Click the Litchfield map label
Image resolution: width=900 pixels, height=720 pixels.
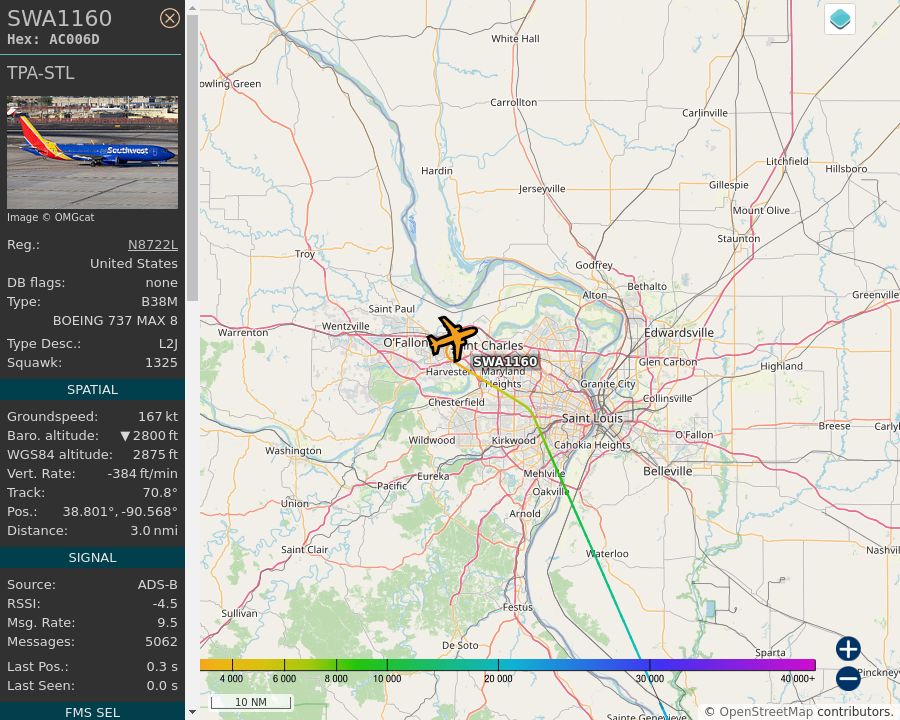point(787,161)
